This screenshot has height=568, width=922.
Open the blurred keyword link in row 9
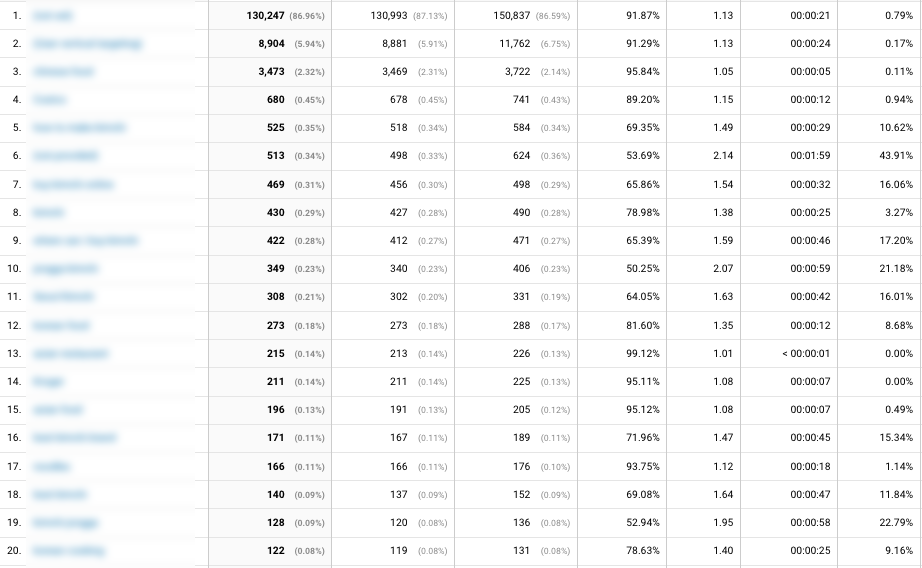(x=85, y=240)
